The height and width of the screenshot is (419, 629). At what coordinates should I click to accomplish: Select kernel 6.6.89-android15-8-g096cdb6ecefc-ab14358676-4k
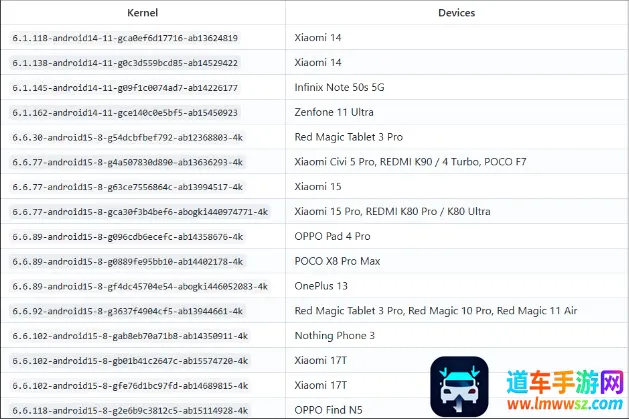point(128,237)
